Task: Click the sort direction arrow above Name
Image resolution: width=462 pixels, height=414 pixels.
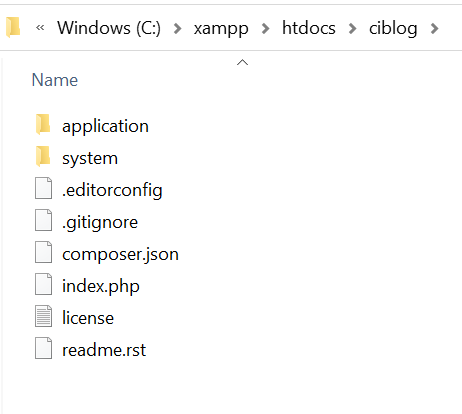Action: pos(242,62)
